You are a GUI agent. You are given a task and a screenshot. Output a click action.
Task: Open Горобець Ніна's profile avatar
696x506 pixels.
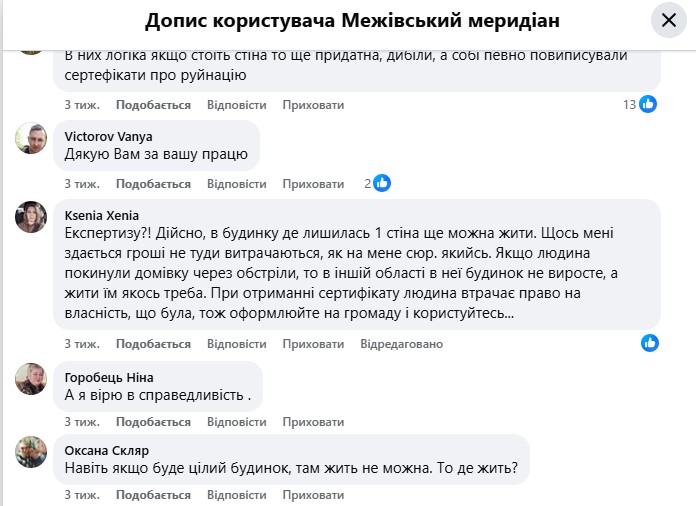tap(31, 378)
